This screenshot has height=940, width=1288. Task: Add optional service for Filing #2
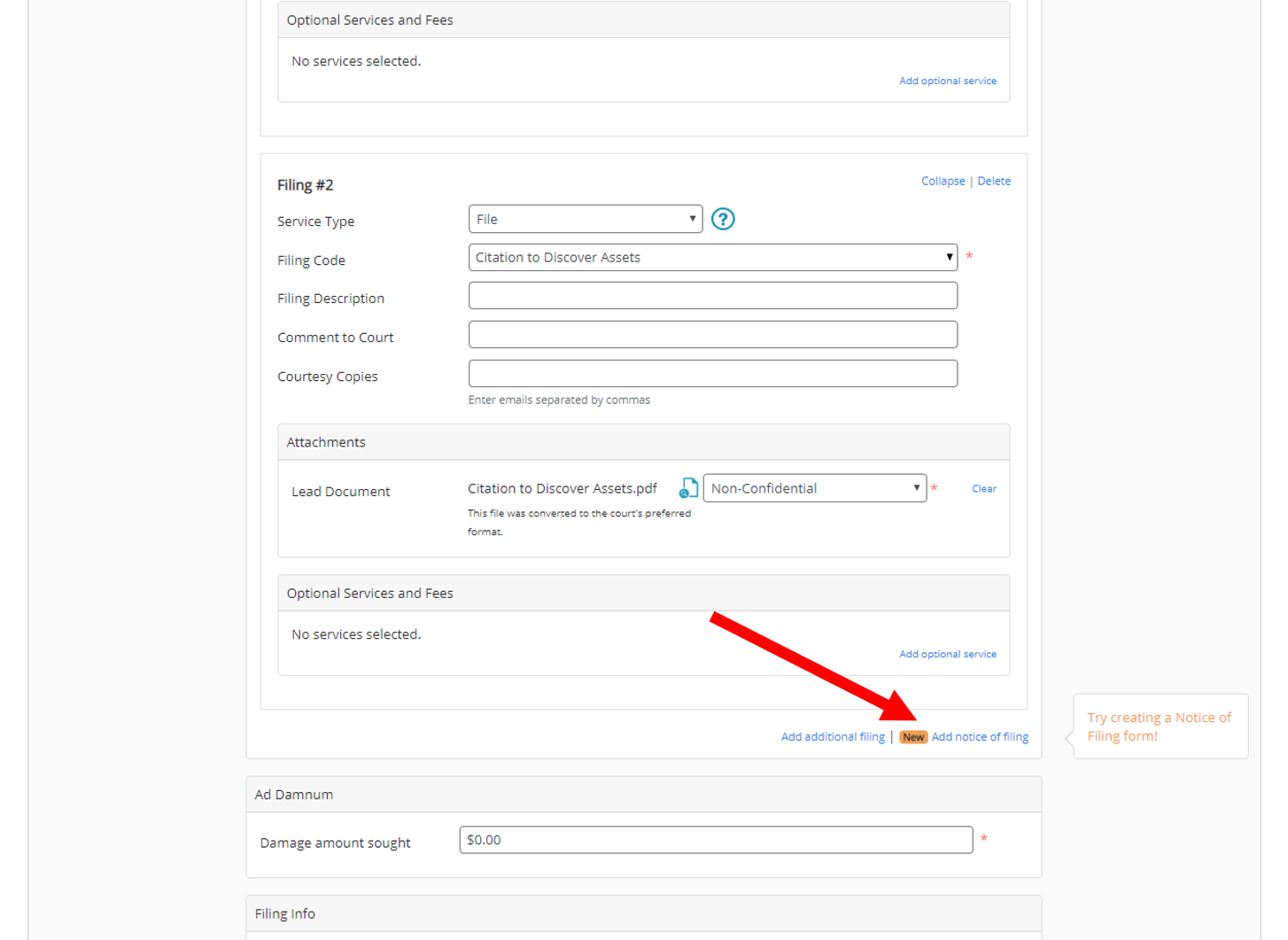pyautogui.click(x=947, y=654)
